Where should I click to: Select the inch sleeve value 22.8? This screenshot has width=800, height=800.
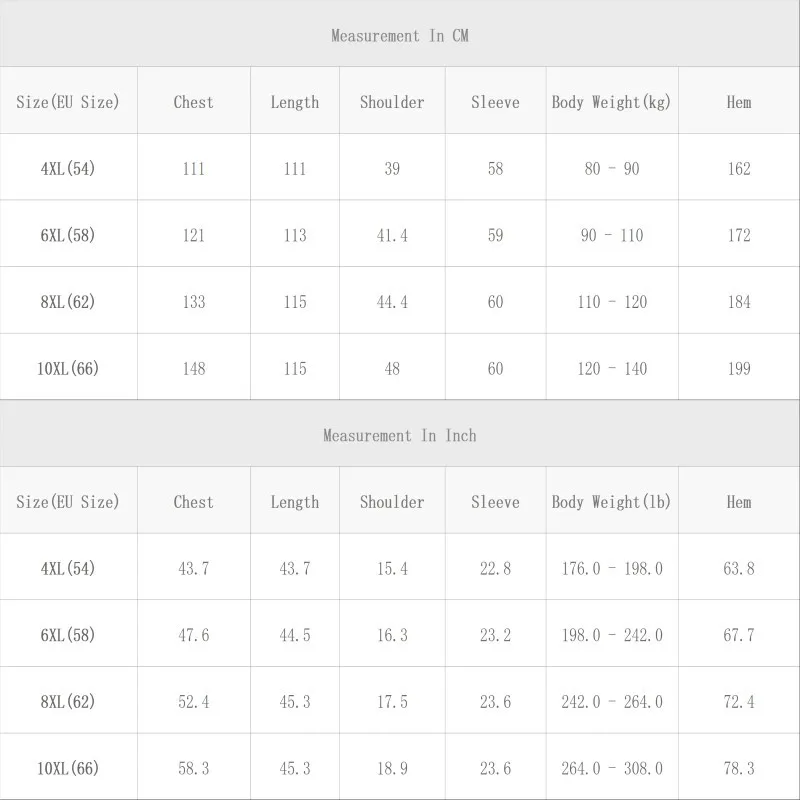[x=495, y=569]
